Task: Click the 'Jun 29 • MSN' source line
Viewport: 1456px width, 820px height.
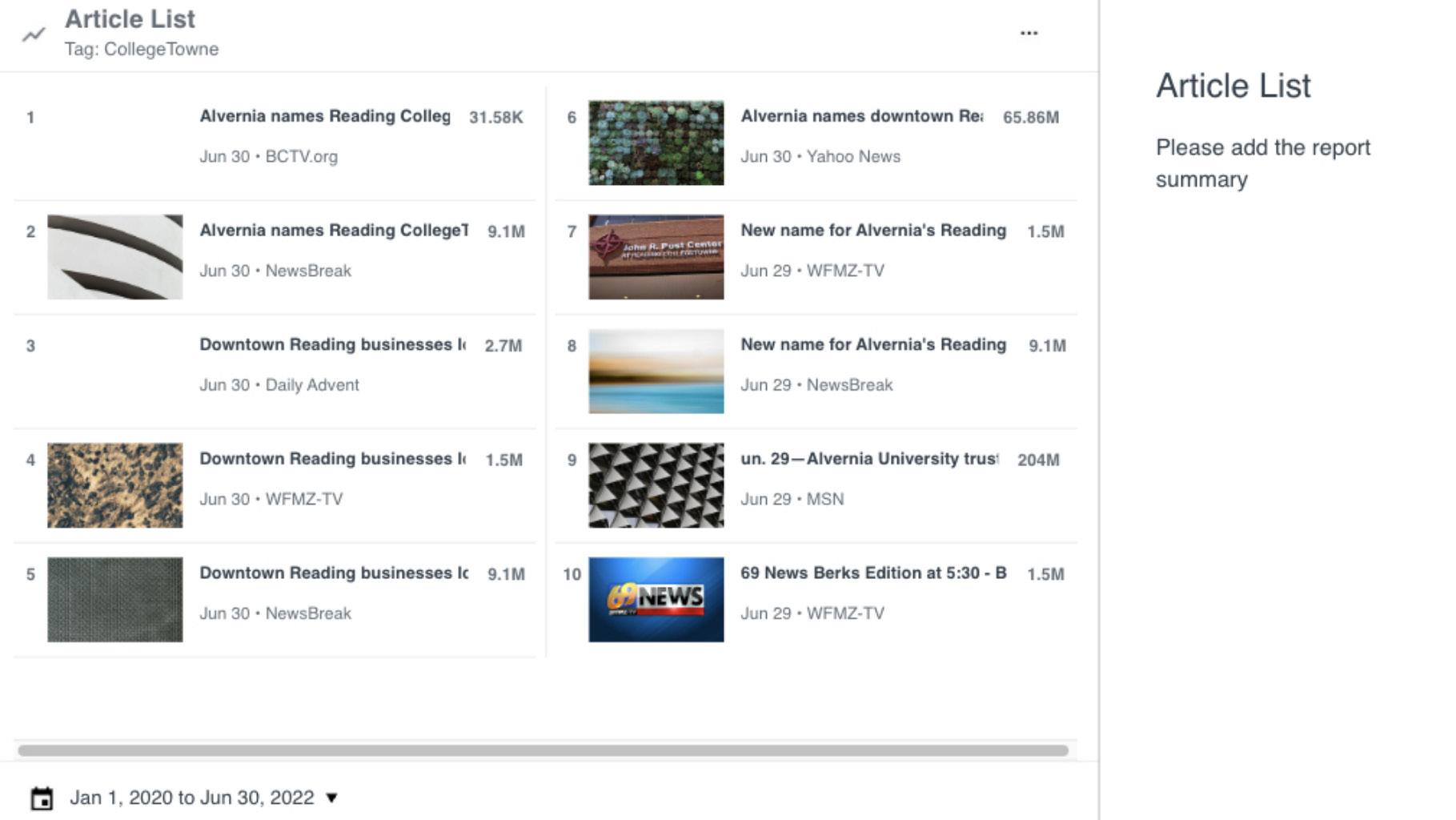Action: pyautogui.click(x=792, y=500)
